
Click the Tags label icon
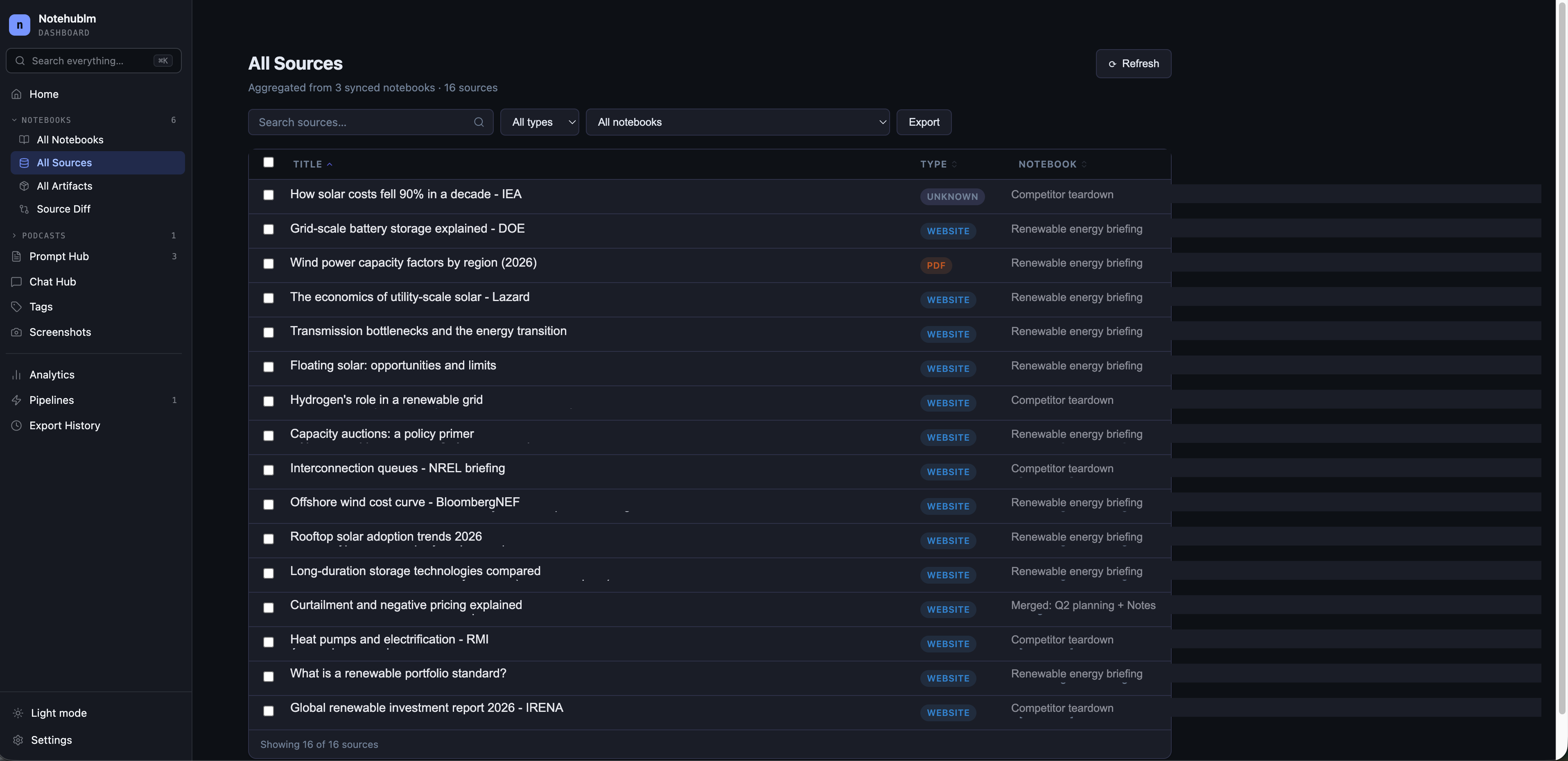[x=16, y=307]
